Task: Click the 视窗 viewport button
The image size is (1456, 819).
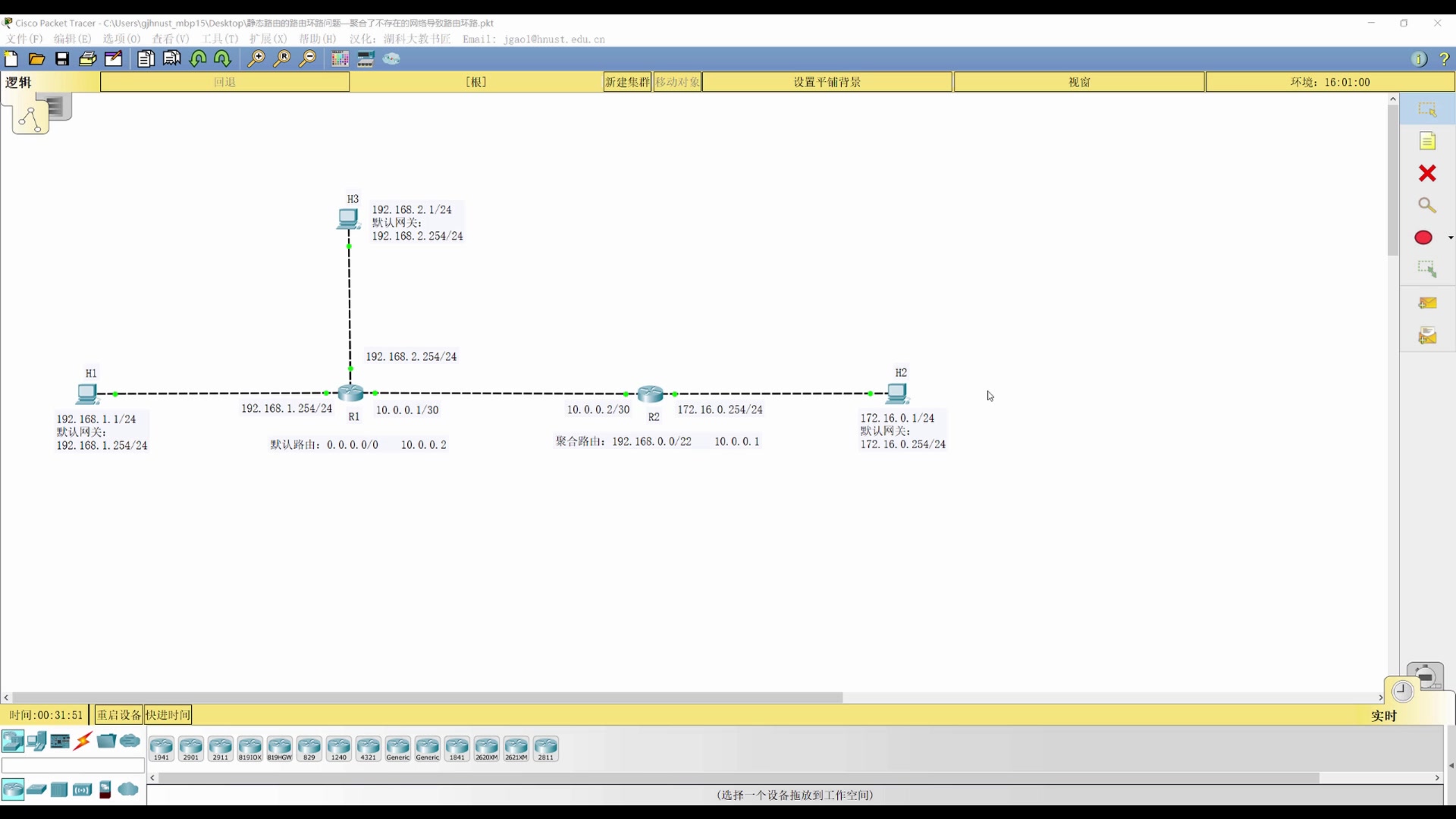Action: pos(1079,82)
